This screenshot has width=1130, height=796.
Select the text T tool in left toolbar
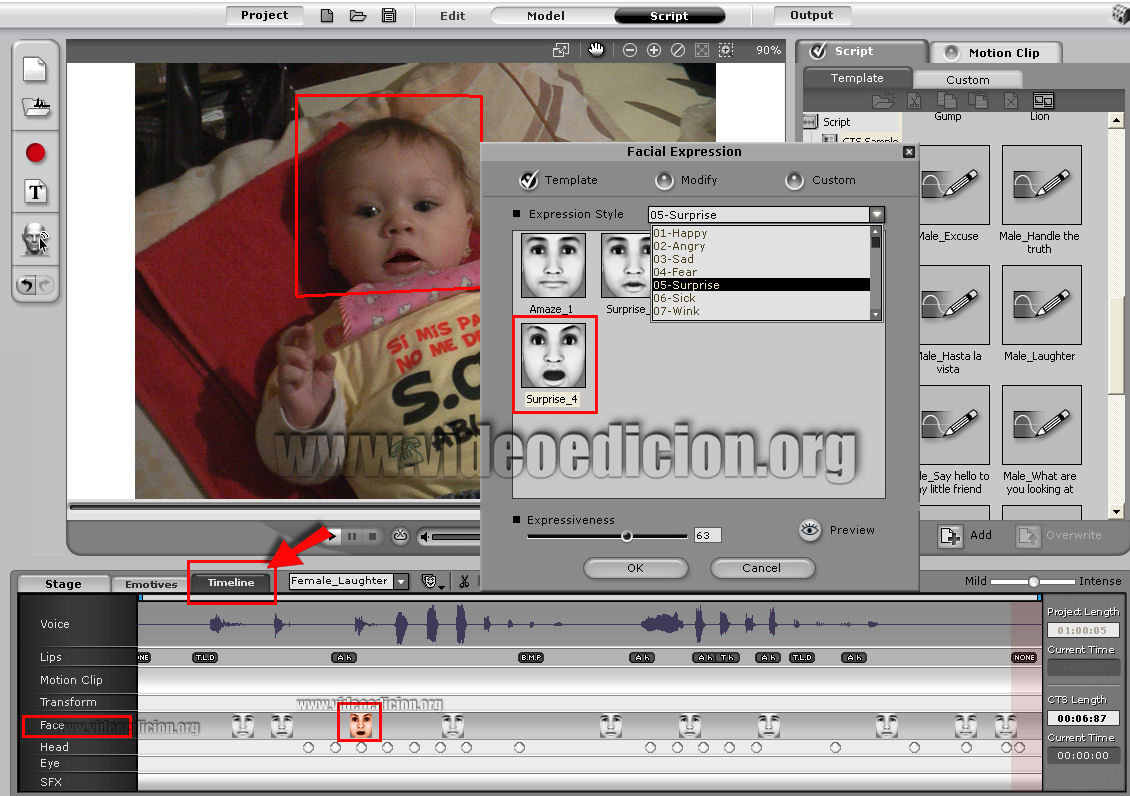click(x=36, y=192)
